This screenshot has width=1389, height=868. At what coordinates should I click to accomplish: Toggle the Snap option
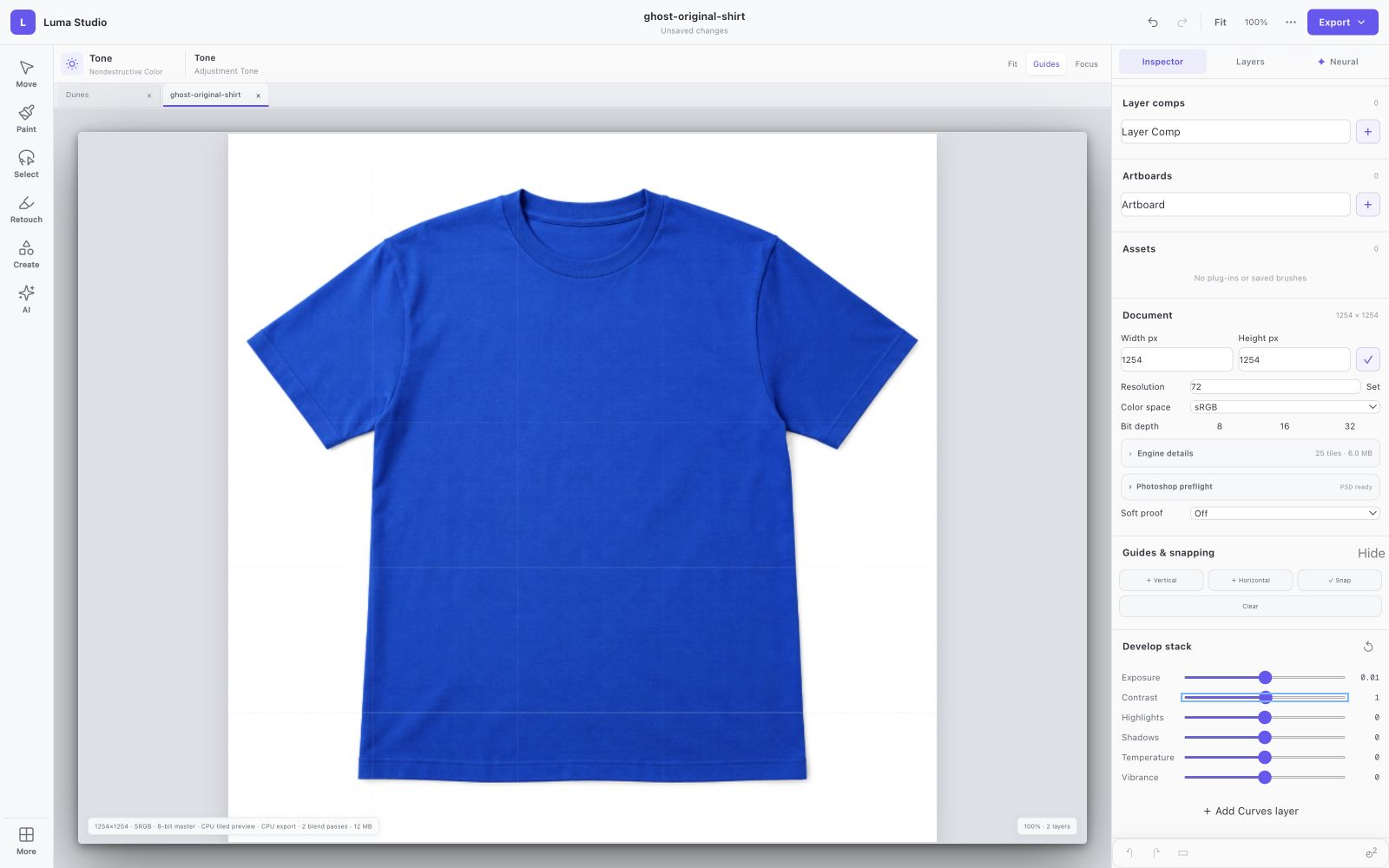(x=1340, y=581)
